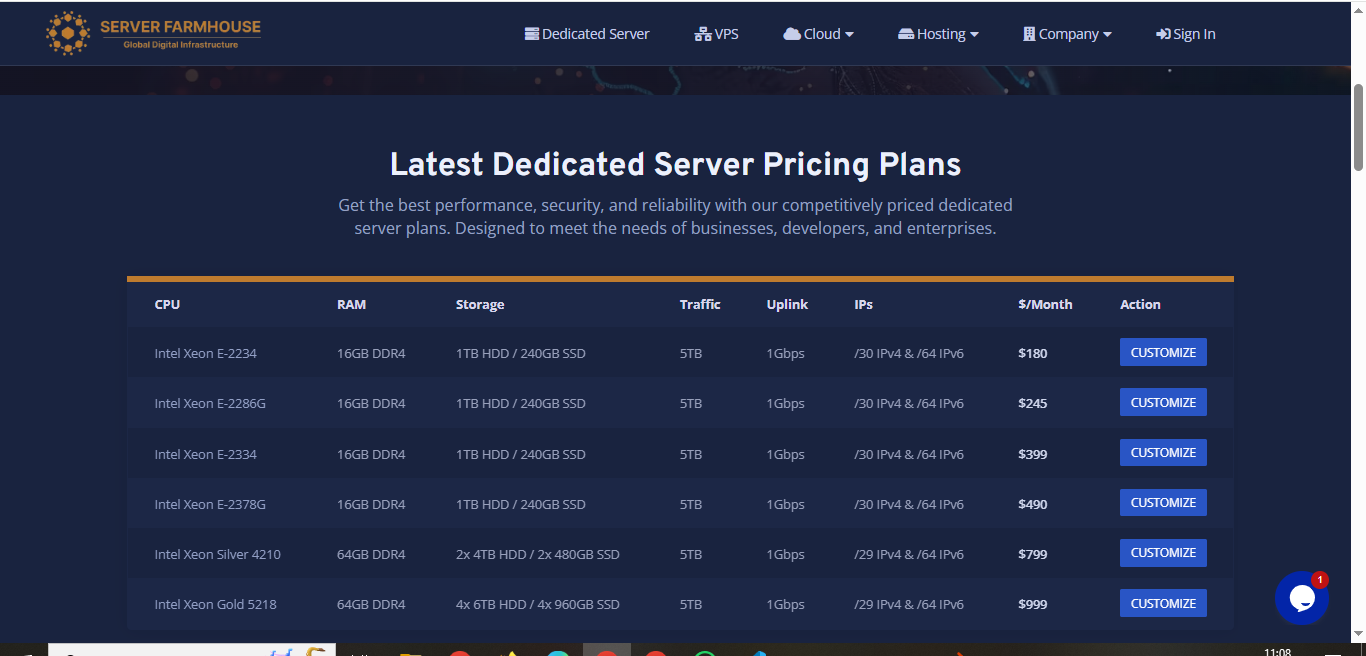Click the Sign In arrow icon

1163,34
